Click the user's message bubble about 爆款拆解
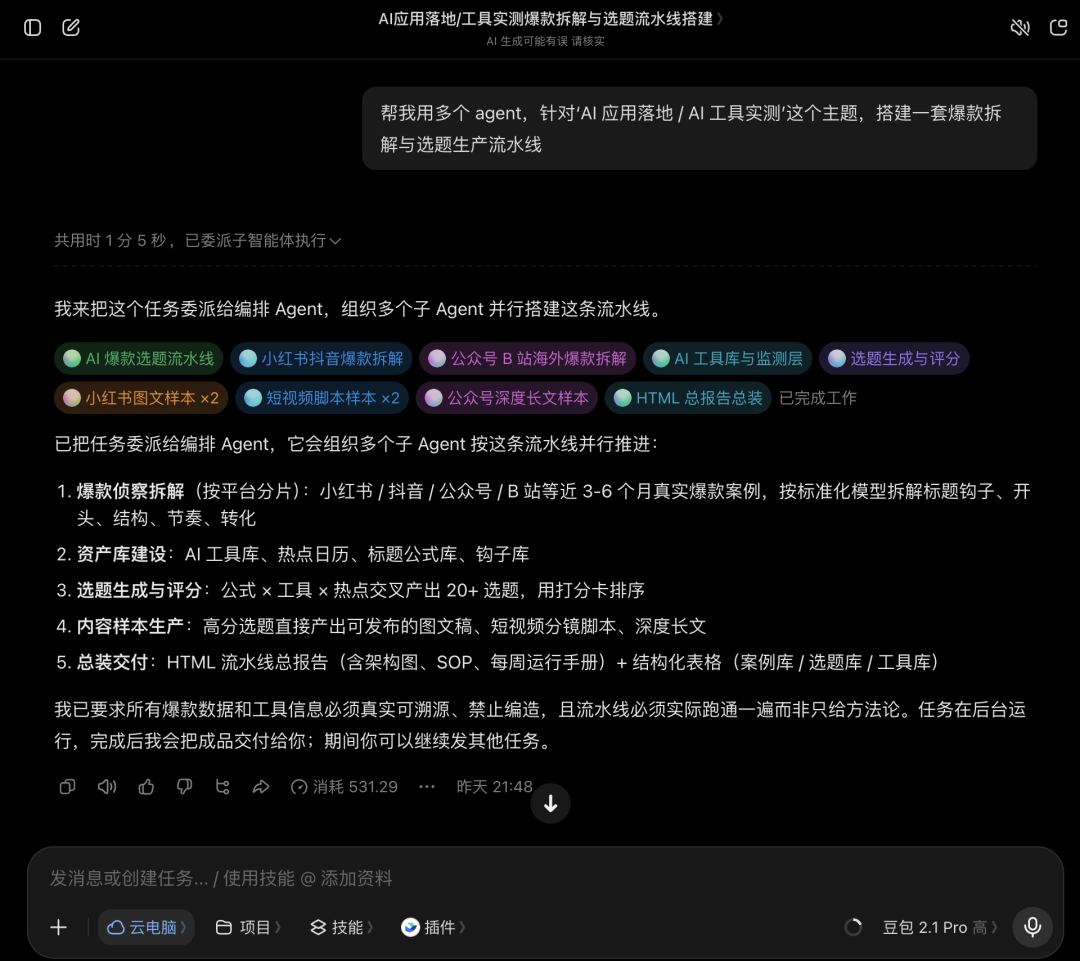 [x=699, y=128]
